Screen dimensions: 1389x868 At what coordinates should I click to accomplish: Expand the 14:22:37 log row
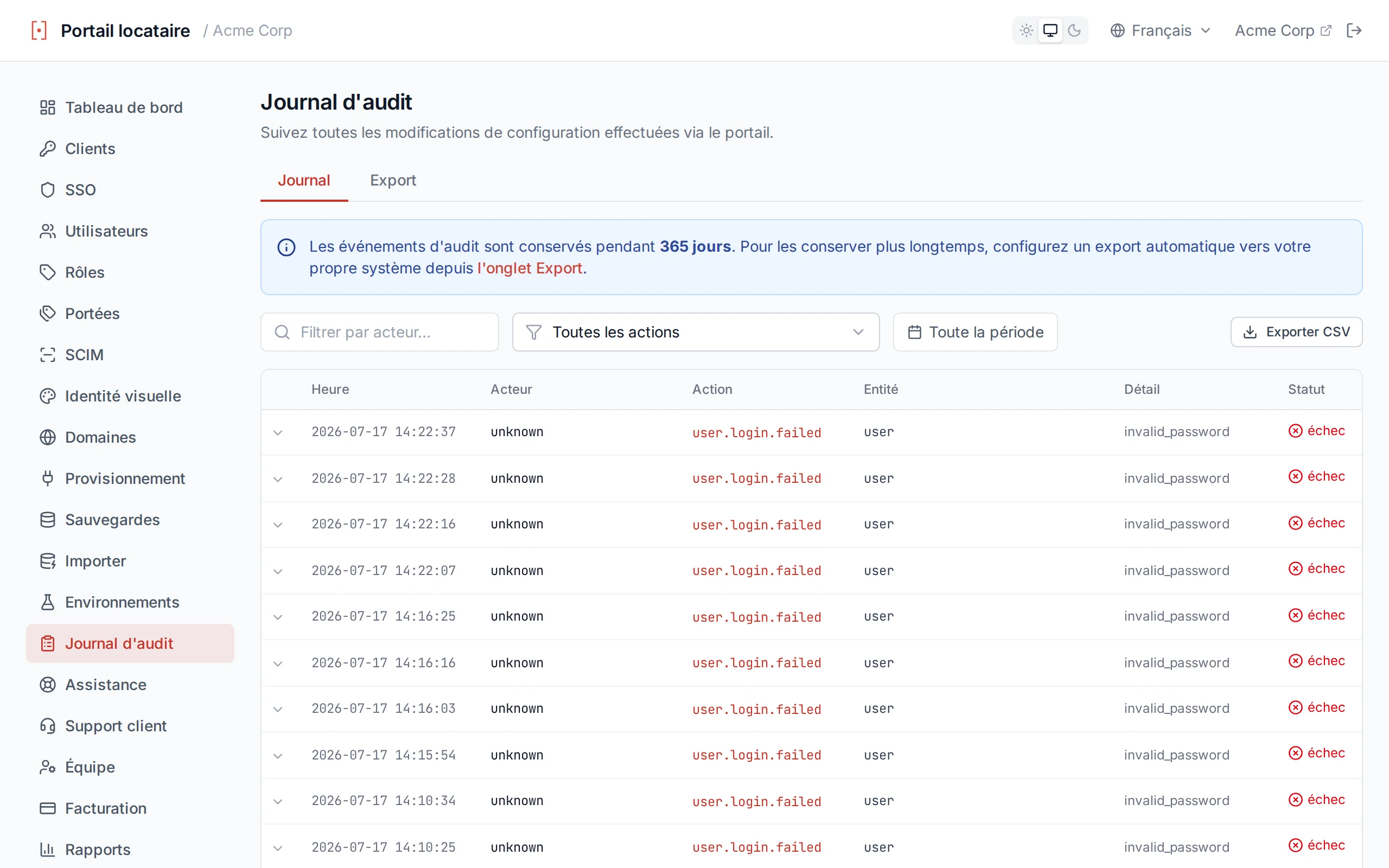coord(278,432)
